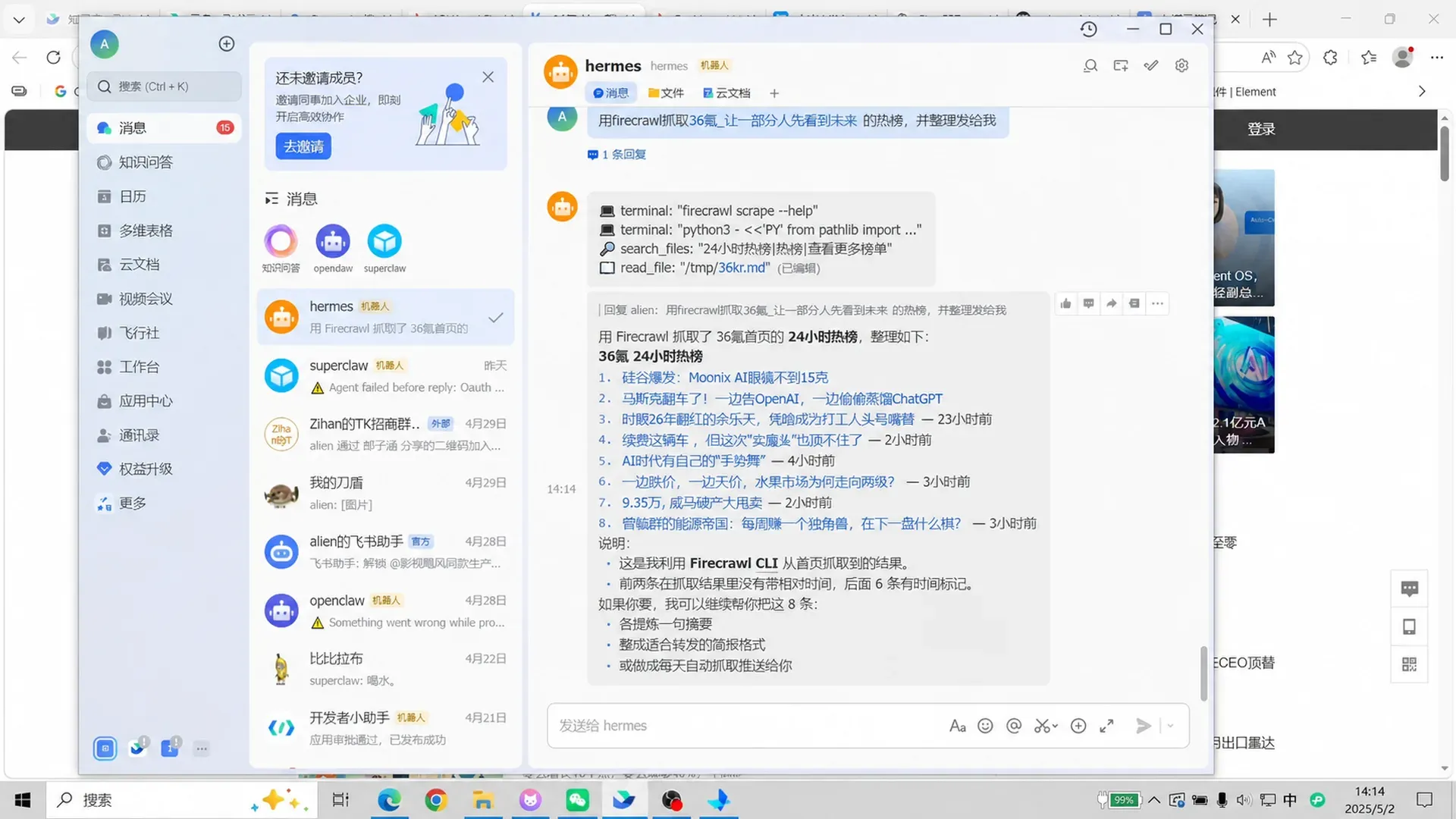Search within the hermes chat
This screenshot has height=819, width=1456.
click(x=1090, y=66)
